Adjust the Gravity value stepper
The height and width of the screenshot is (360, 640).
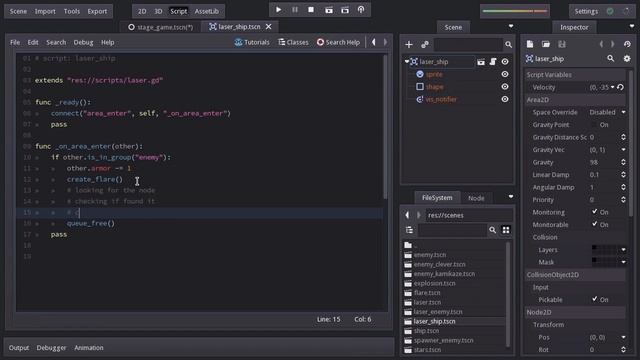pyautogui.click(x=623, y=162)
